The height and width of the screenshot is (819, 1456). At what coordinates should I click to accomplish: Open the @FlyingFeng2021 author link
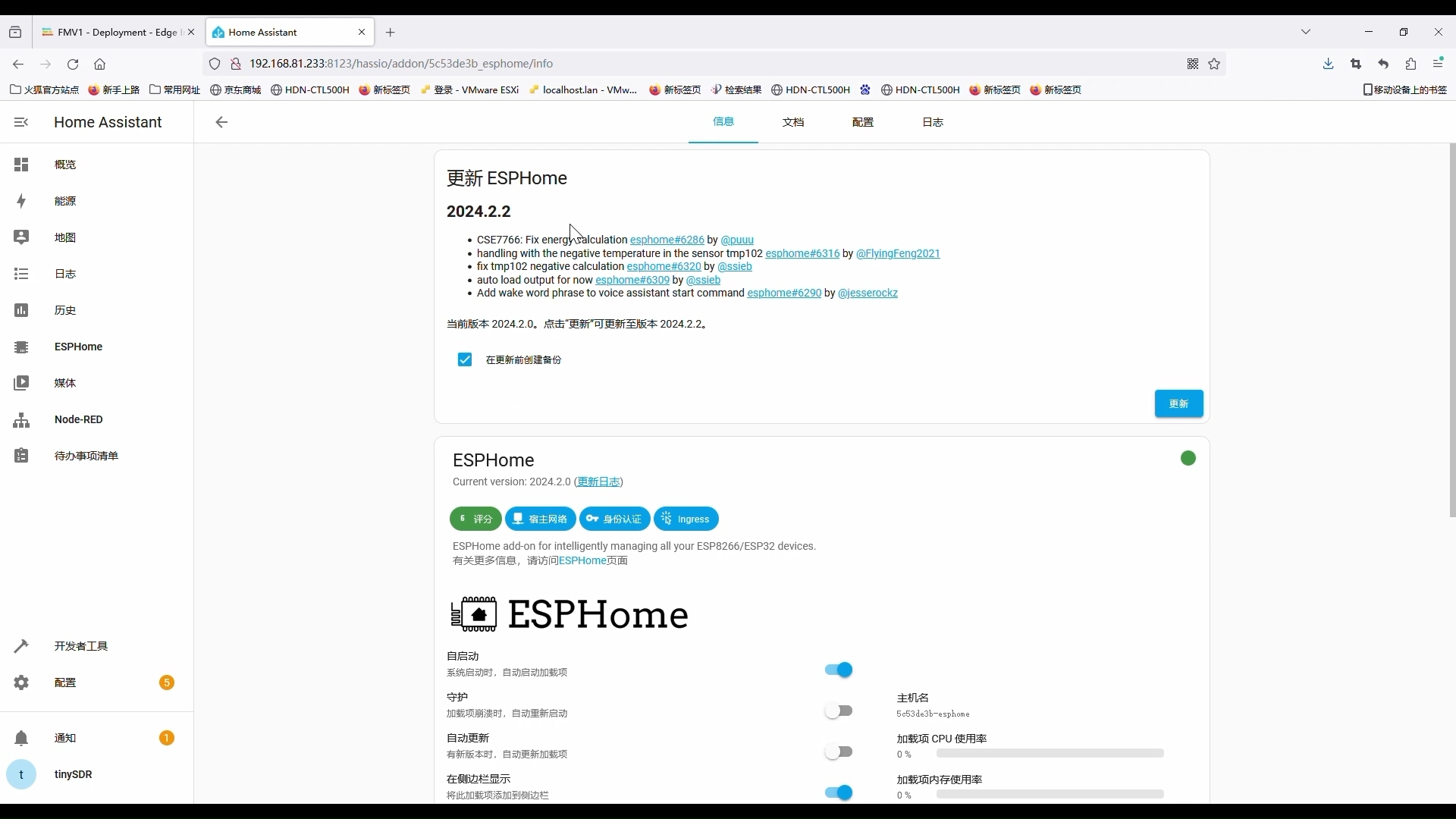(898, 253)
